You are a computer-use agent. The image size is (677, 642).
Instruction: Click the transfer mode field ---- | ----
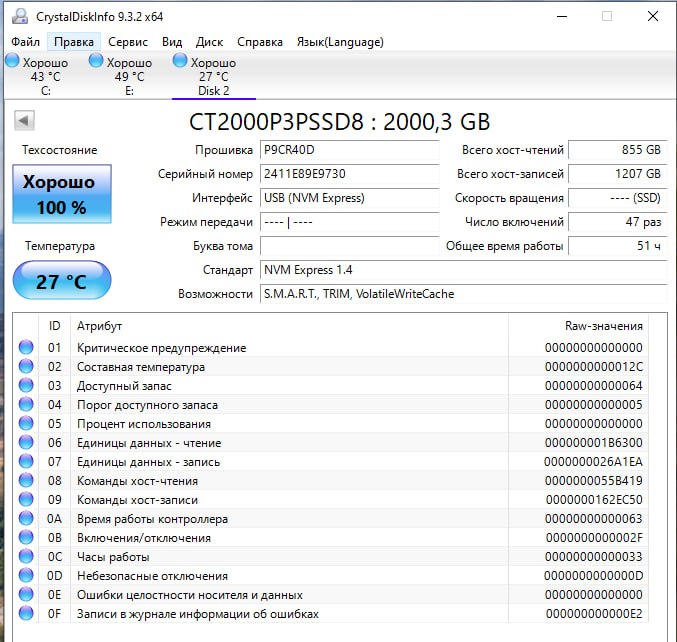tap(349, 222)
